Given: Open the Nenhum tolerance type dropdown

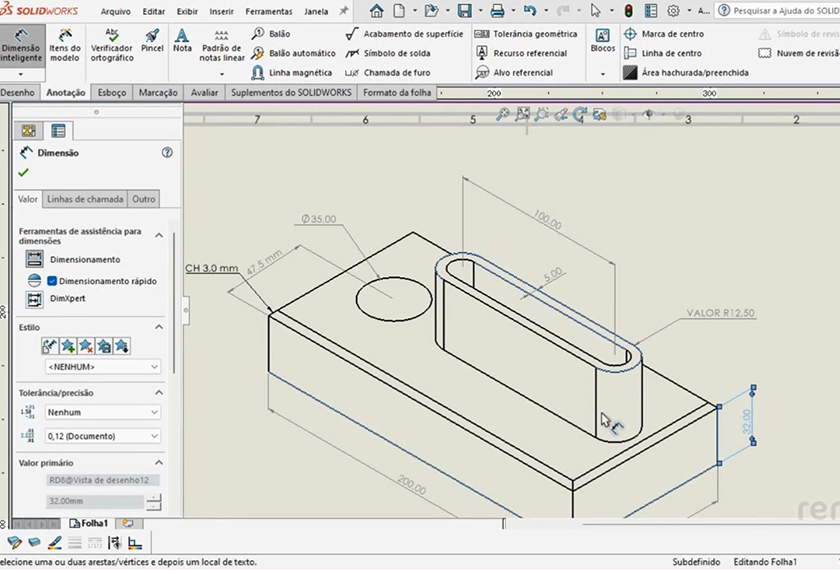Looking at the screenshot, I should click(x=102, y=412).
